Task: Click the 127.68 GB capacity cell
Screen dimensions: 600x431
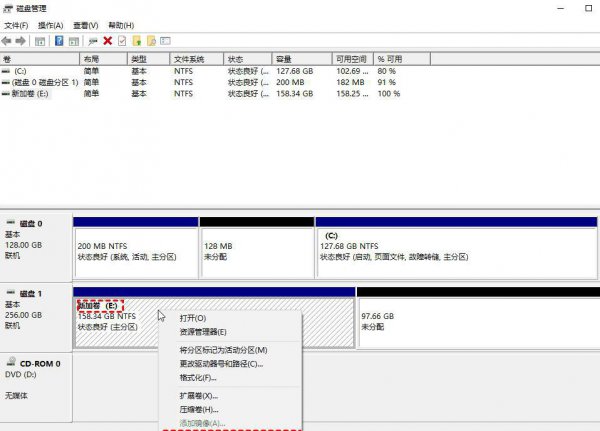Action: (x=295, y=71)
